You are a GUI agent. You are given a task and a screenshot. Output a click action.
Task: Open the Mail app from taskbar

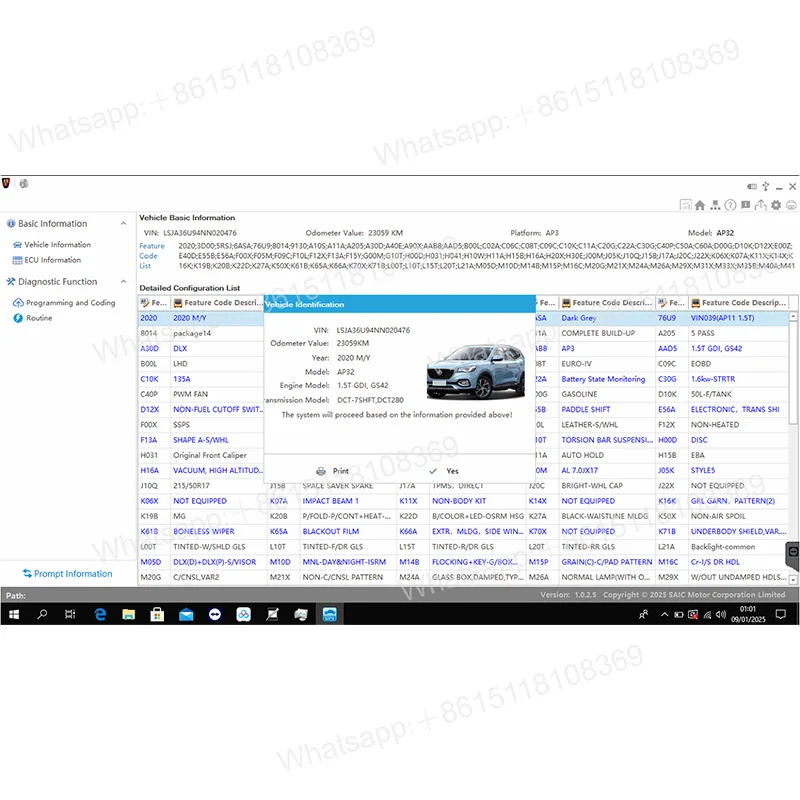pyautogui.click(x=186, y=614)
